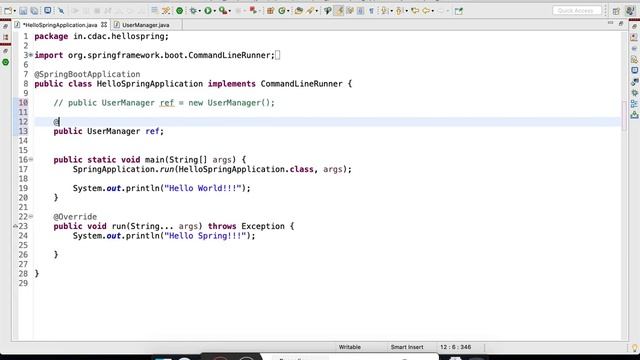Click the commented UserManager line 10

(x=164, y=103)
